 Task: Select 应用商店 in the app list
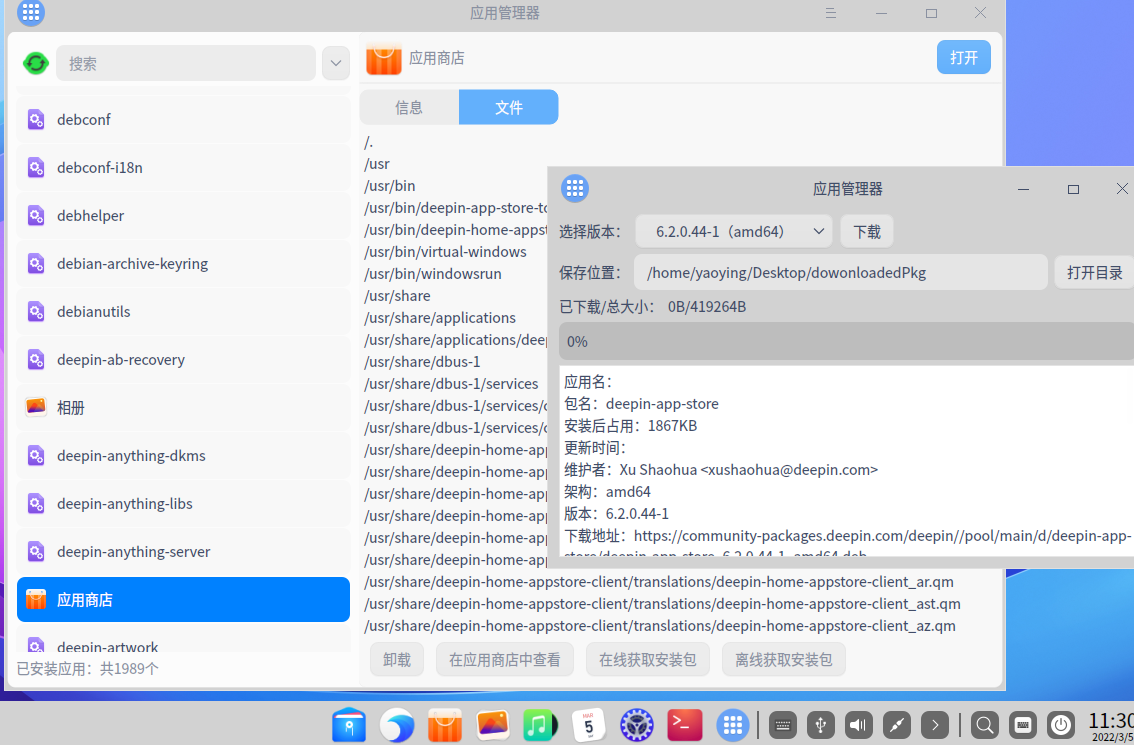(183, 600)
